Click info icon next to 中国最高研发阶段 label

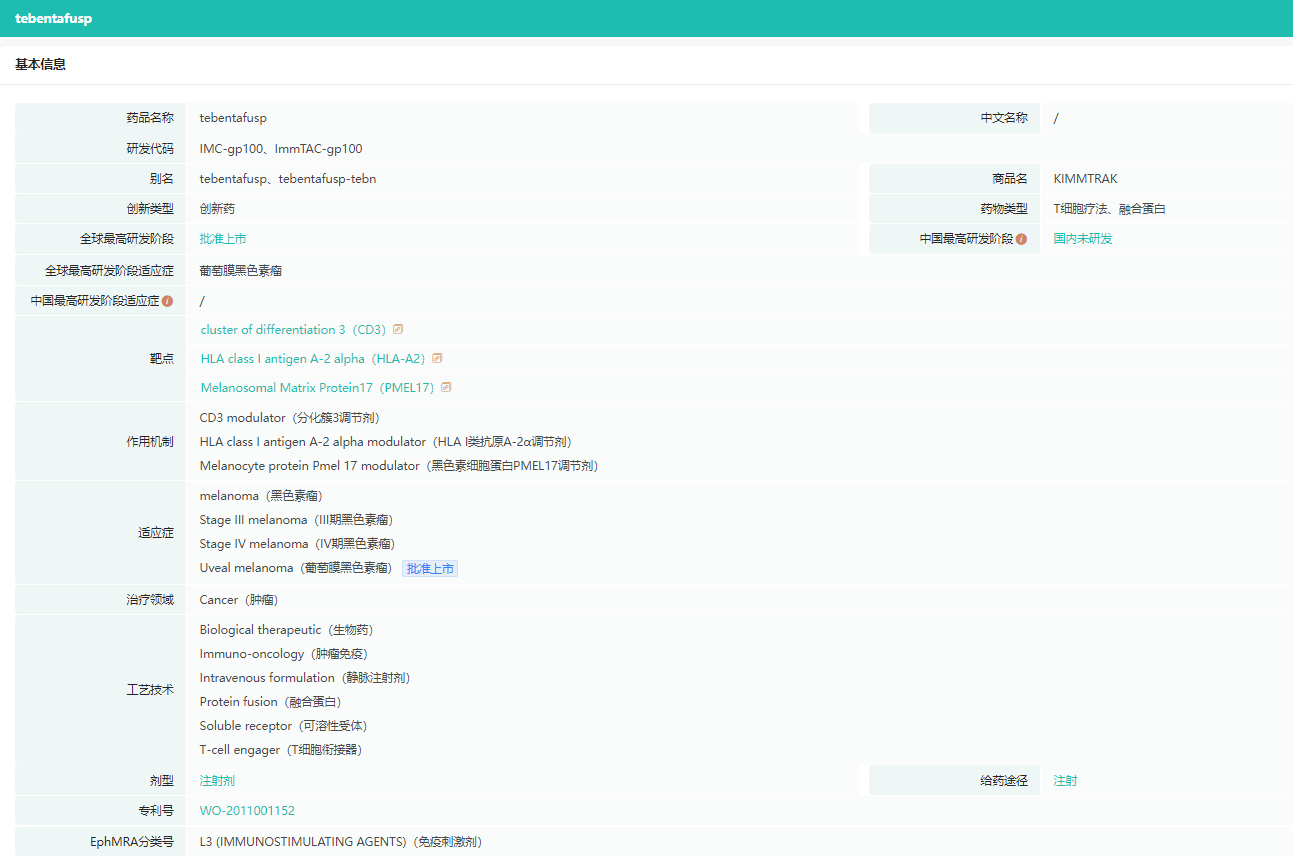1021,239
